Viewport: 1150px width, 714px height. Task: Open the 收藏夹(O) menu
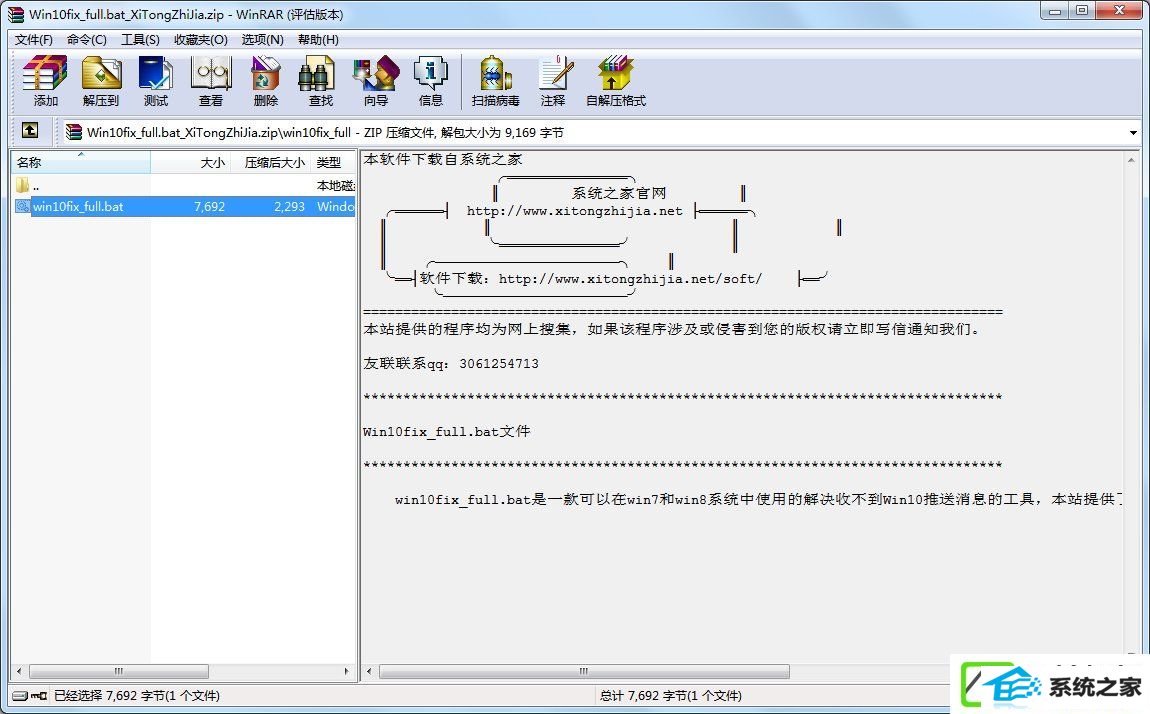click(200, 40)
